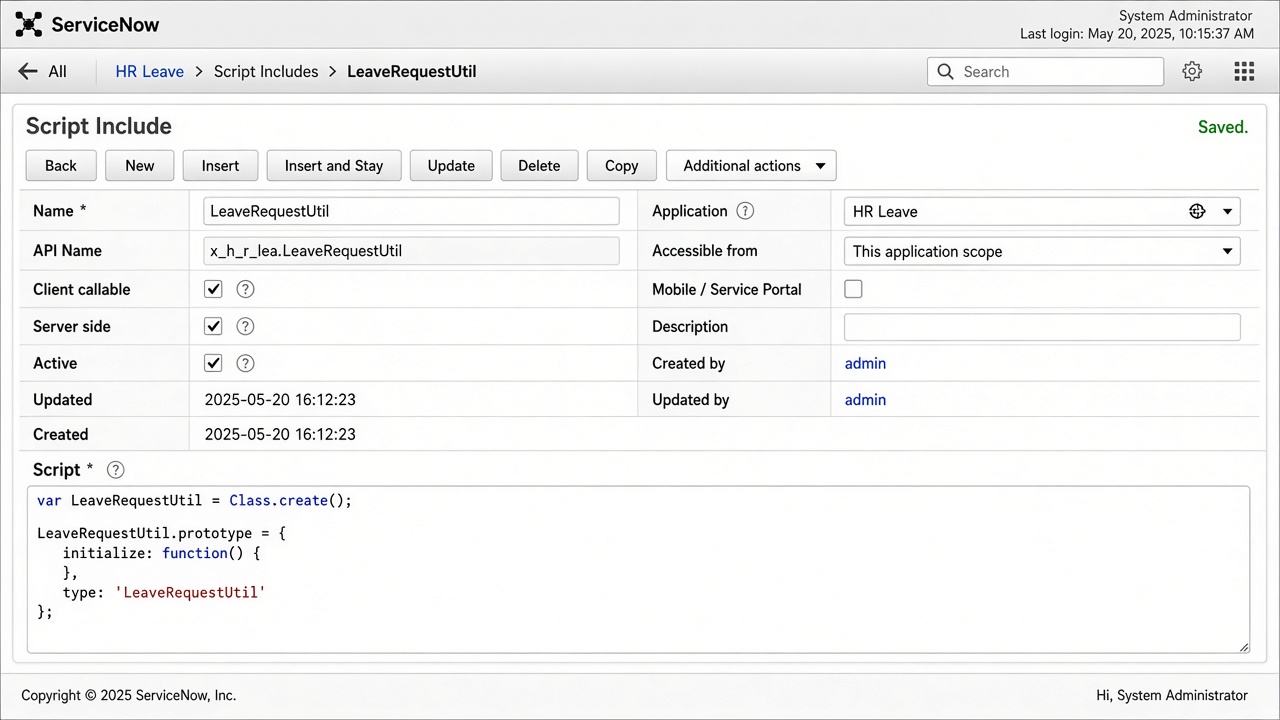
Task: Click the globe icon in Application field
Action: tap(1197, 212)
